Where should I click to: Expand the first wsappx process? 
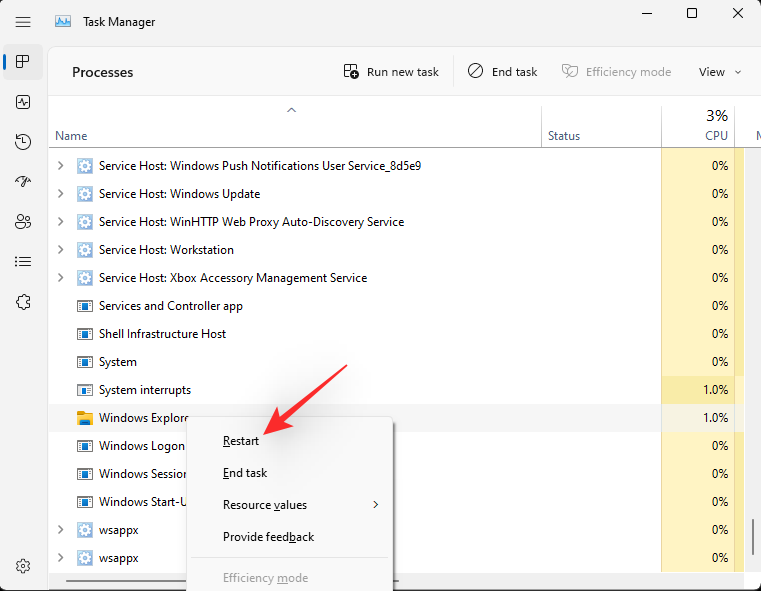tap(61, 530)
